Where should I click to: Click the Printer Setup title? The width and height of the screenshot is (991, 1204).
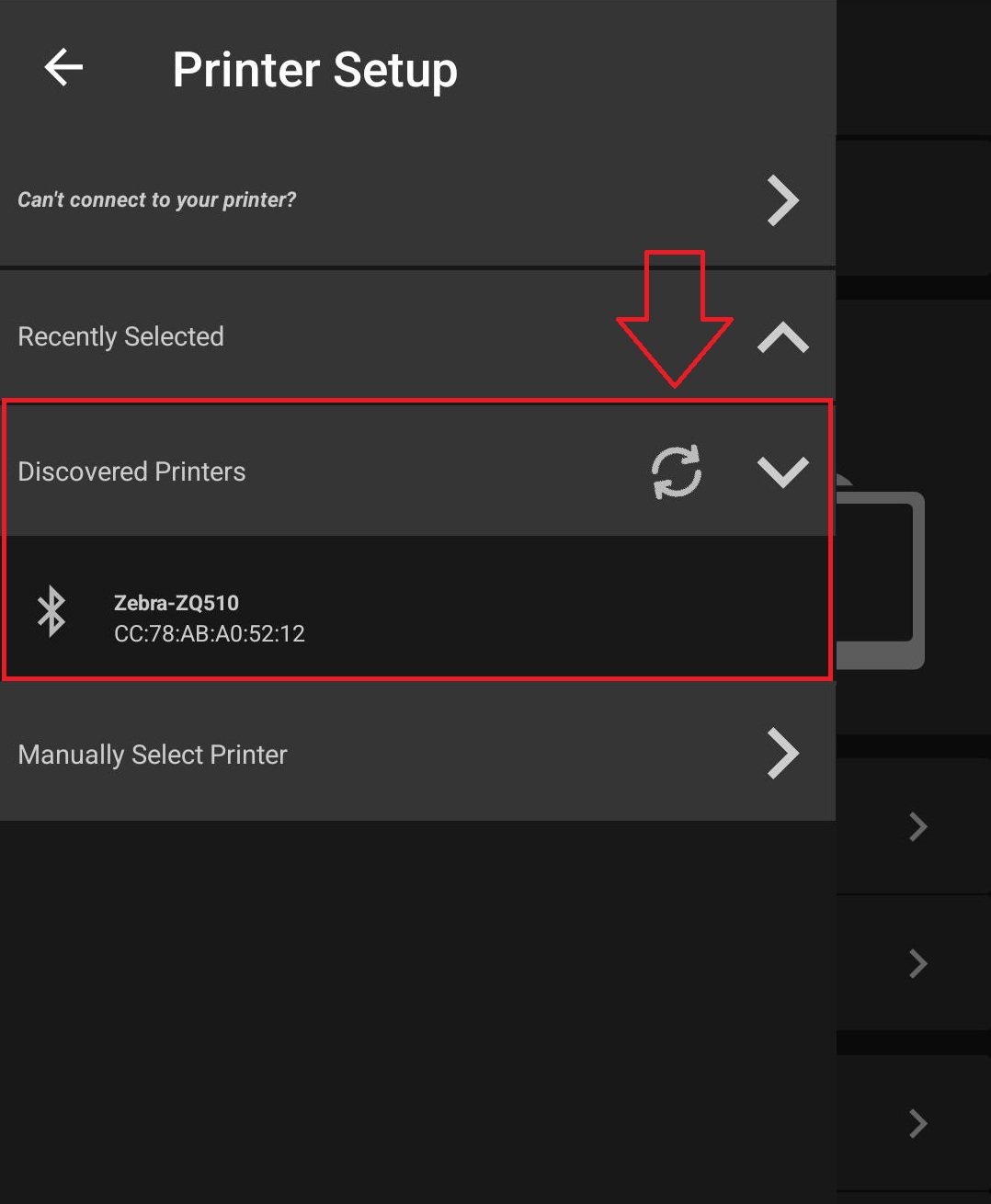tap(314, 70)
